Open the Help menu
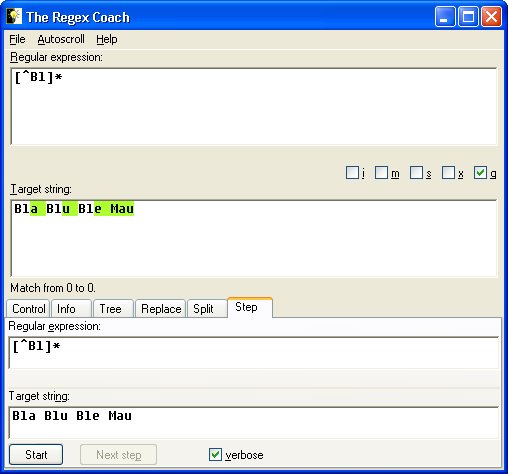Image resolution: width=508 pixels, height=474 pixels. point(107,39)
